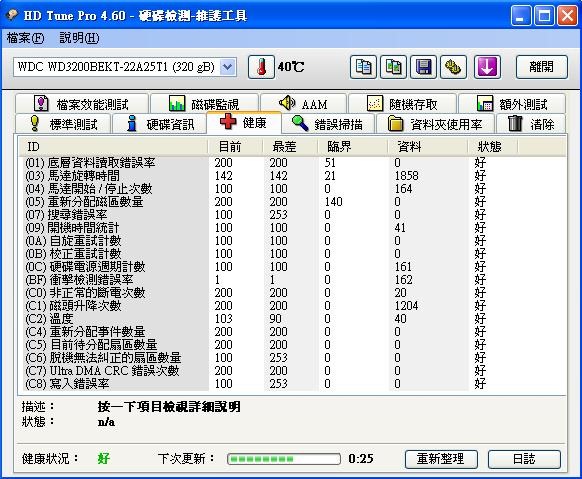Open the 說明(H) menu

79,38
